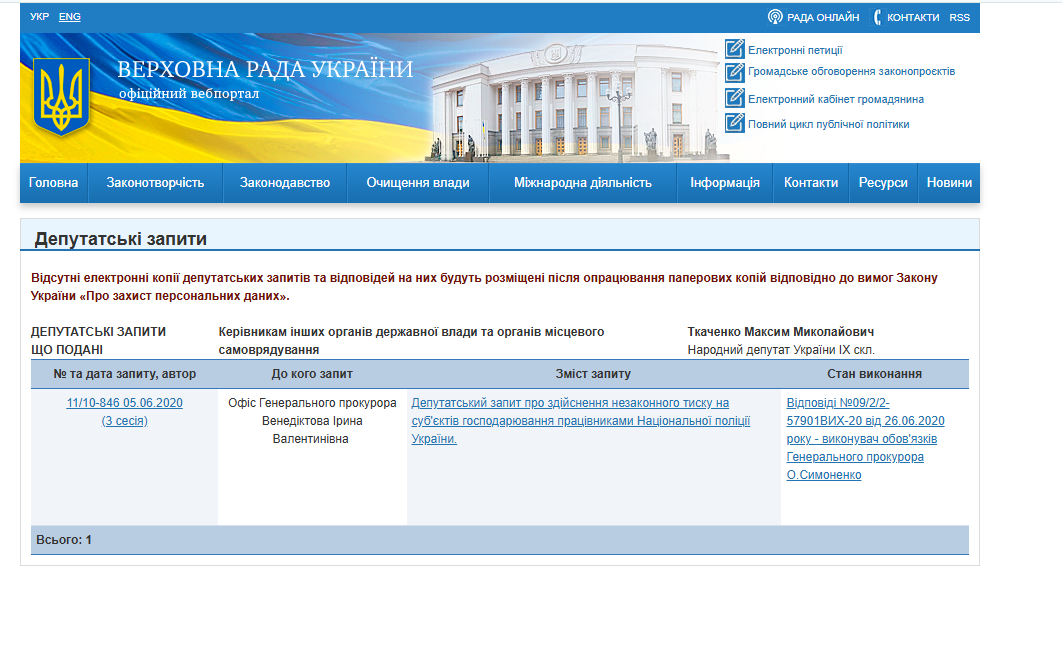Click the Стан виконання column header

874,374
